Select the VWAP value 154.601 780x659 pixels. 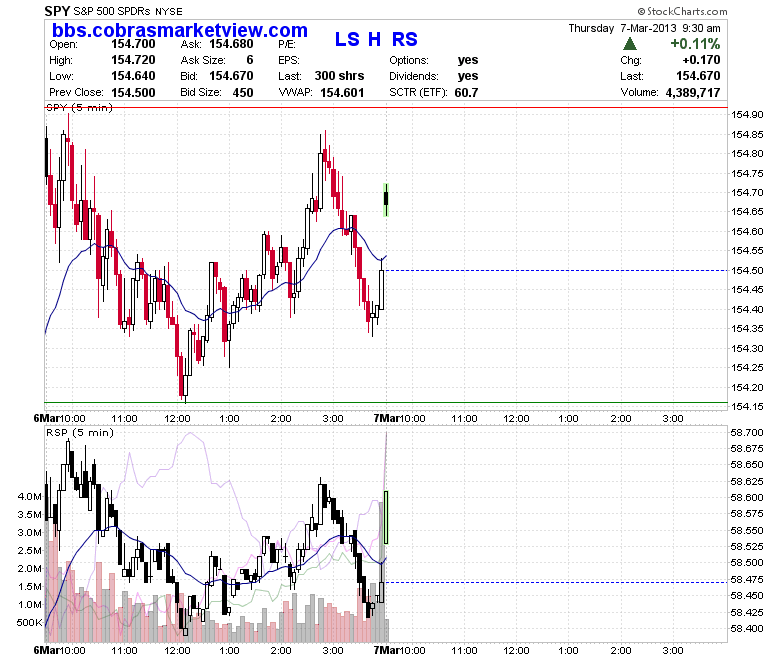[342, 93]
